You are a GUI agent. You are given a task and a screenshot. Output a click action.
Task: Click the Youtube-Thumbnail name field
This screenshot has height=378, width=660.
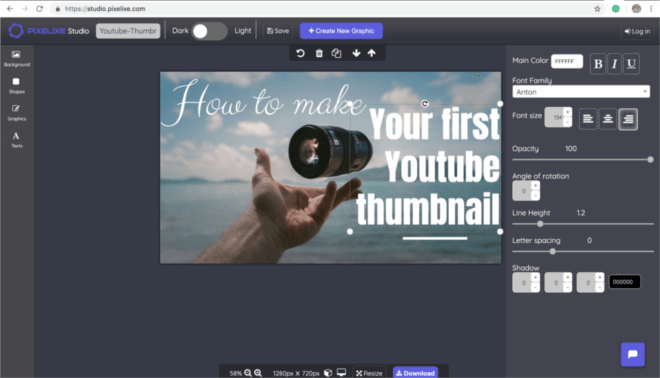point(128,31)
